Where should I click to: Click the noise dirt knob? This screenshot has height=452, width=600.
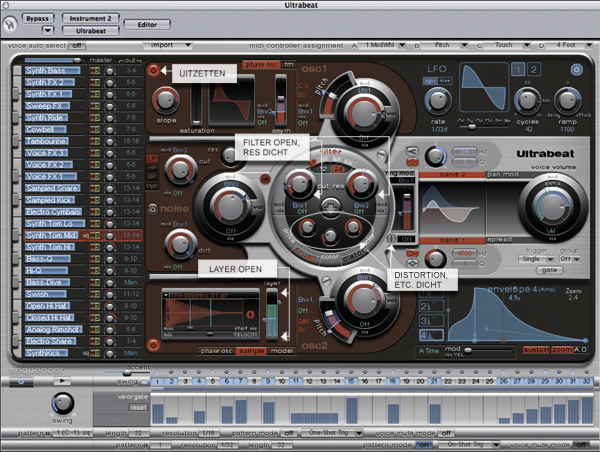(x=180, y=245)
